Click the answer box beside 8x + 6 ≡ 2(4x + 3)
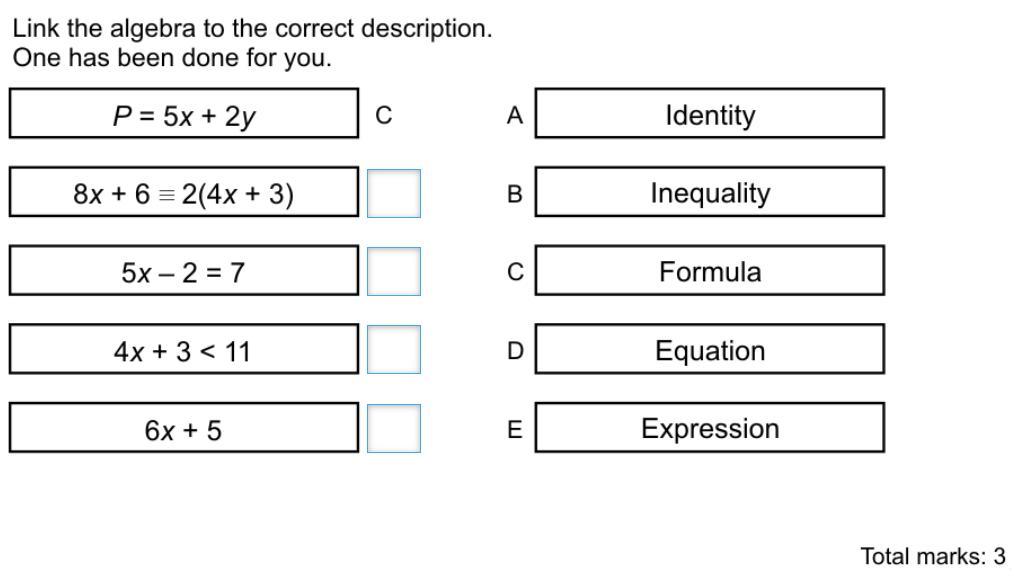Image resolution: width=1014 pixels, height=584 pixels. [x=394, y=193]
